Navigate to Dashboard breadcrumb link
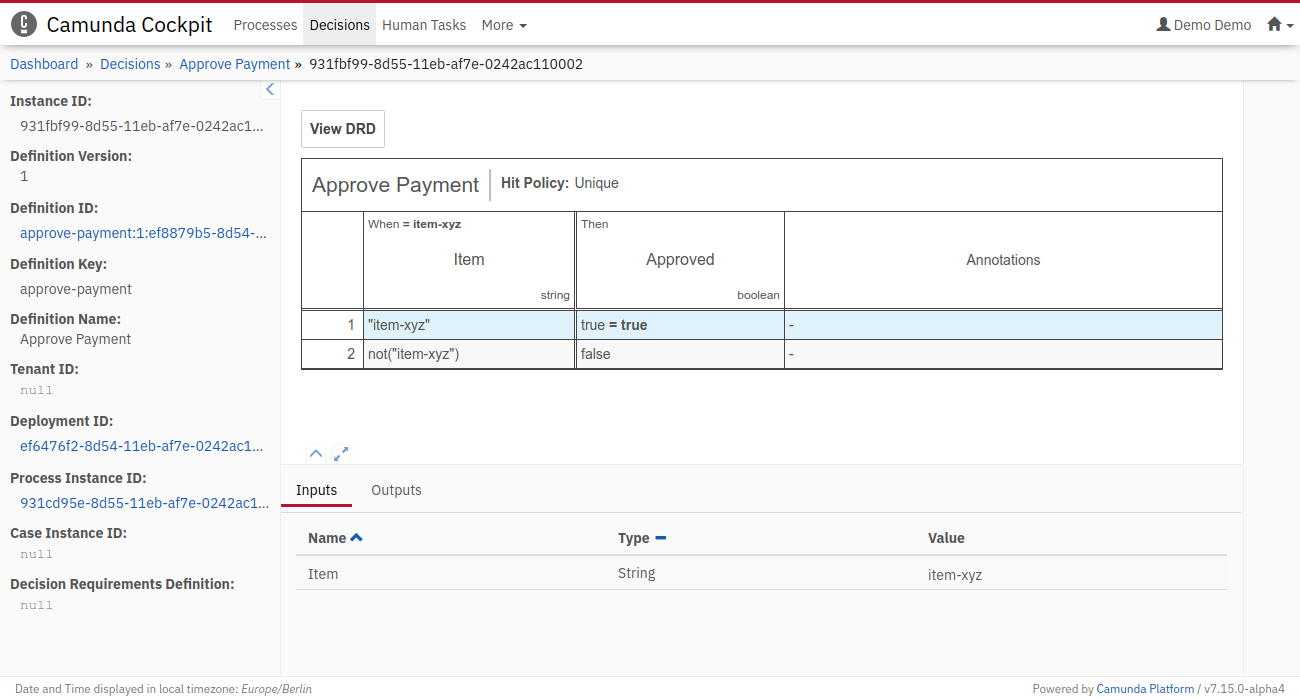 (x=44, y=64)
